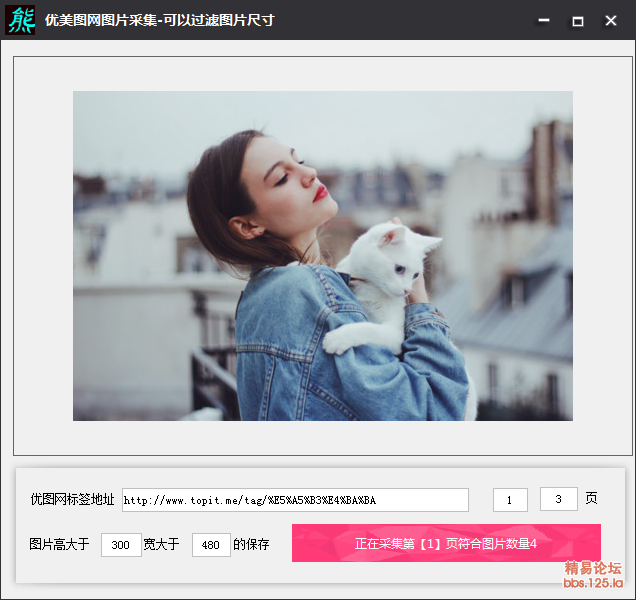636x600 pixels.
Task: Click the 宽大于 label
Action: coord(161,544)
